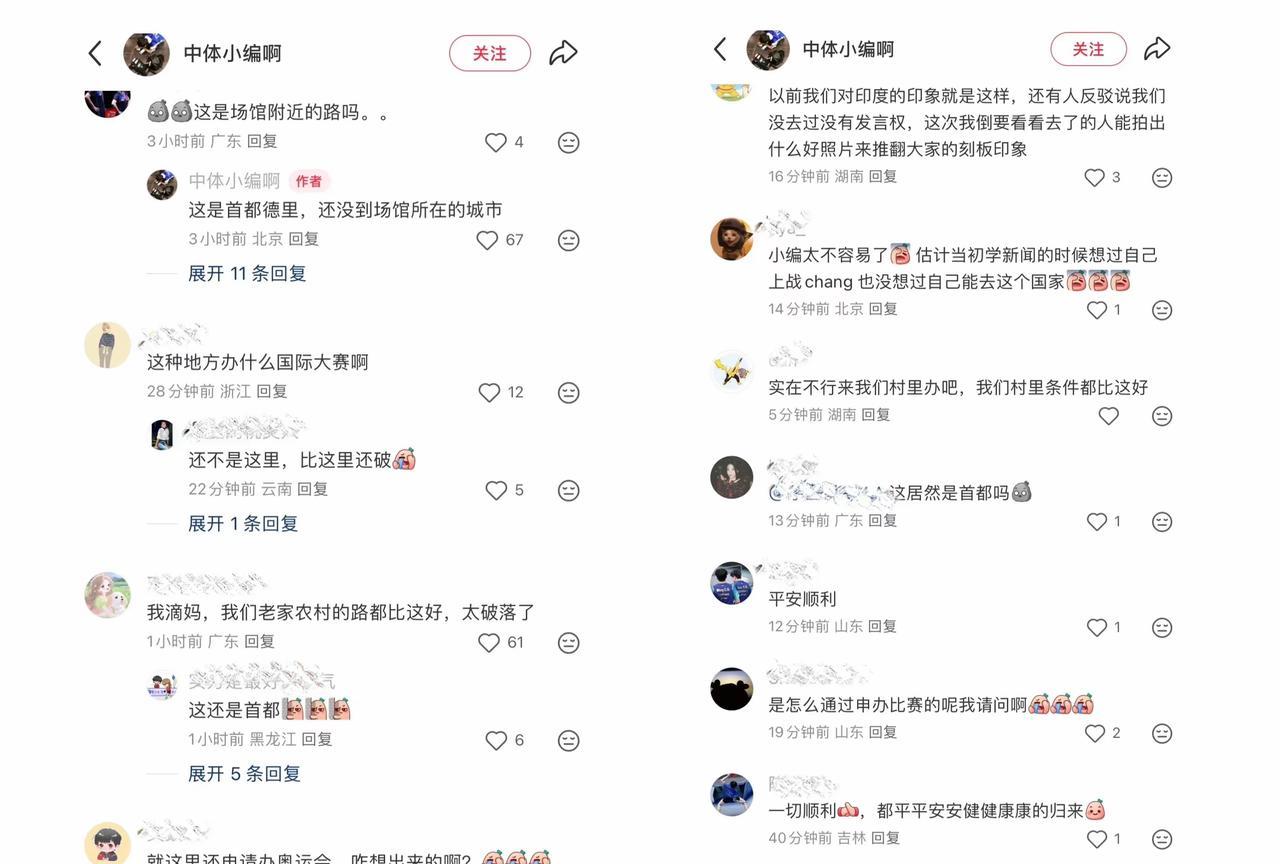The width and height of the screenshot is (1280, 864).
Task: Like the comment '平安顺利'
Action: tap(1097, 627)
